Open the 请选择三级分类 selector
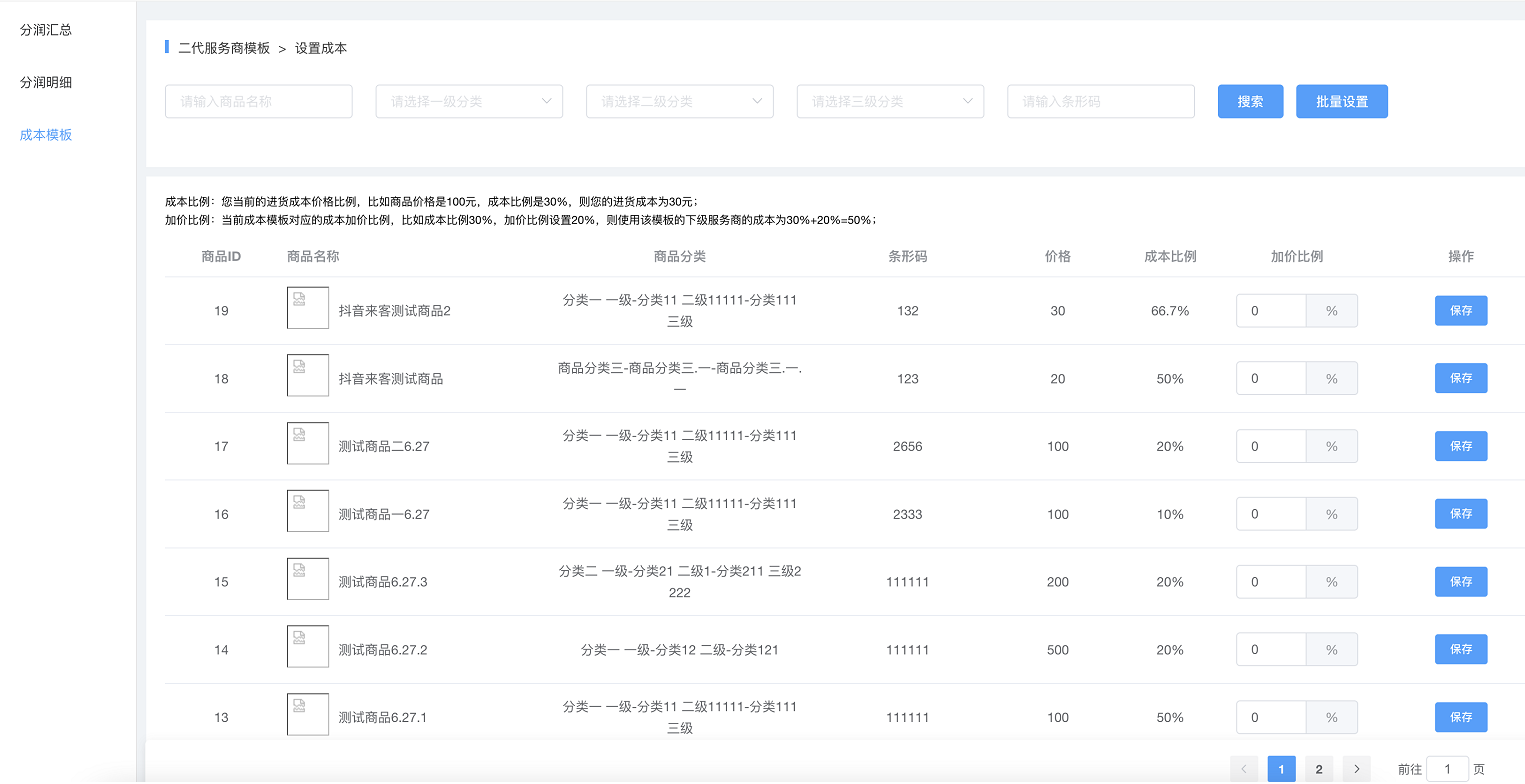The width and height of the screenshot is (1525, 784). [x=890, y=101]
